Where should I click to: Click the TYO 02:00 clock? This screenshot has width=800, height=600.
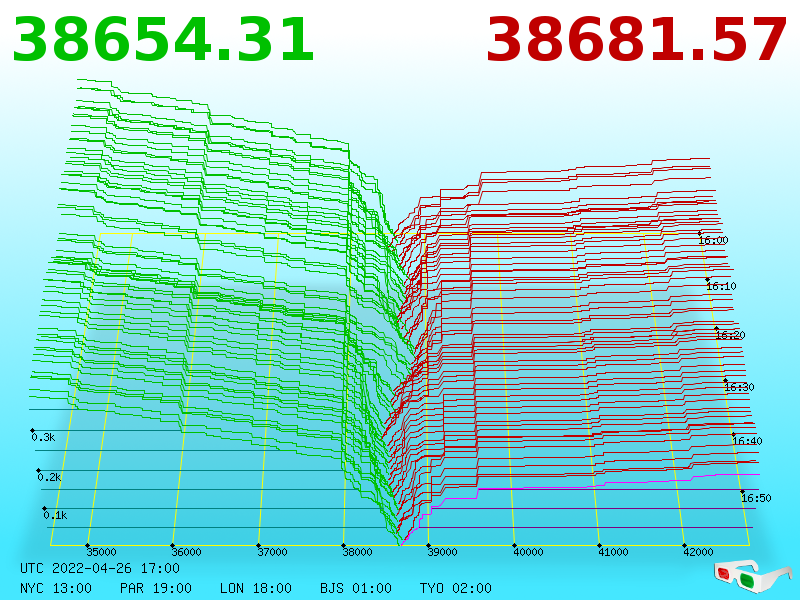[x=456, y=588]
